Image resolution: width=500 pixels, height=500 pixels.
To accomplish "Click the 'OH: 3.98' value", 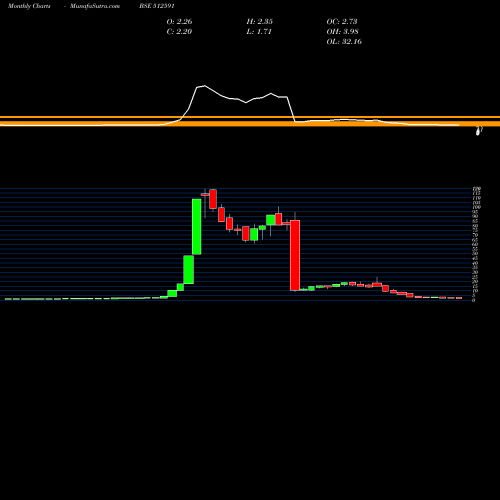I will point(342,32).
